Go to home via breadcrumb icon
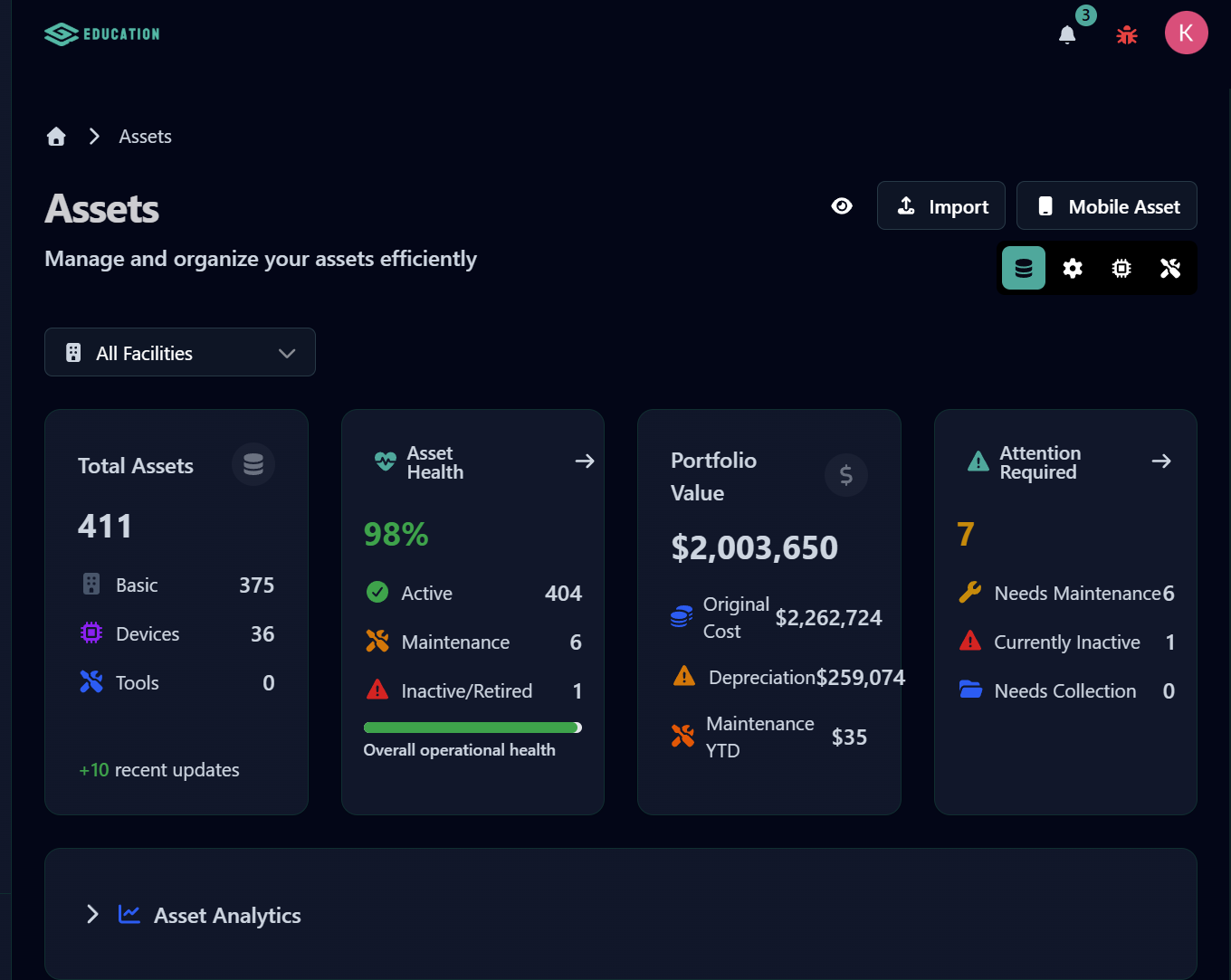The image size is (1231, 980). [x=56, y=137]
